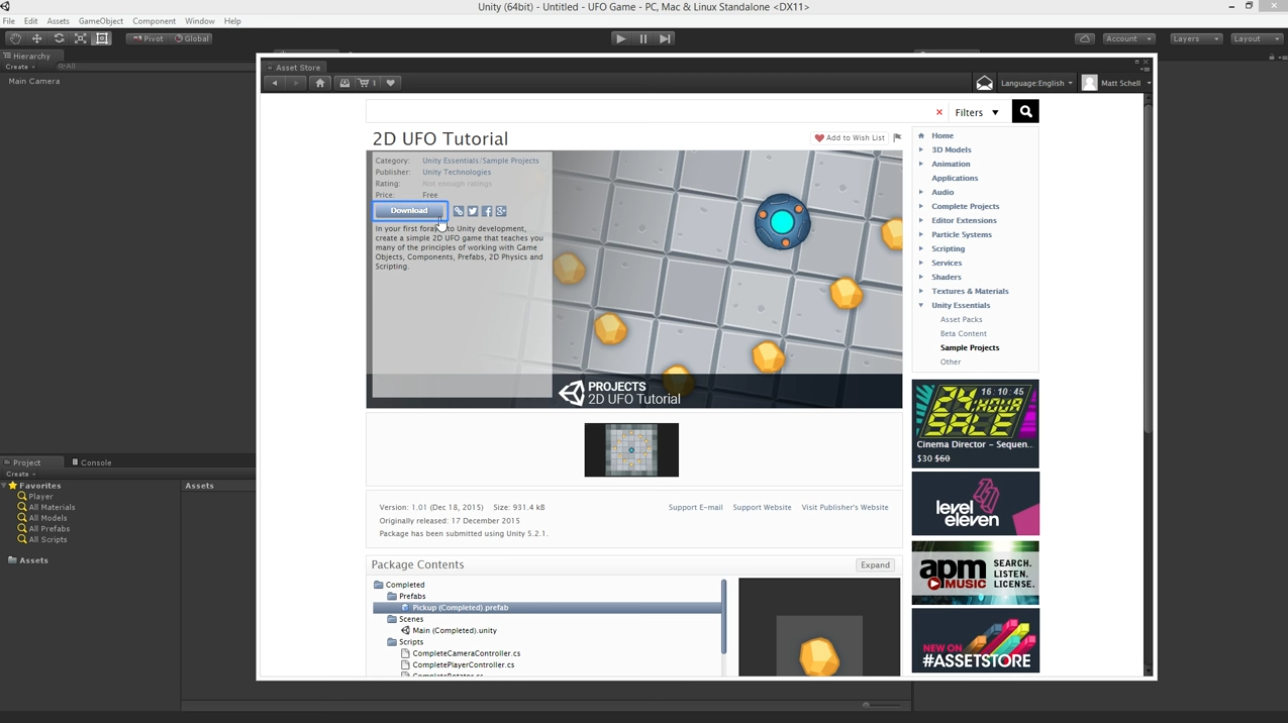
Task: Open the Asset Store wish list heart
Action: coord(391,83)
